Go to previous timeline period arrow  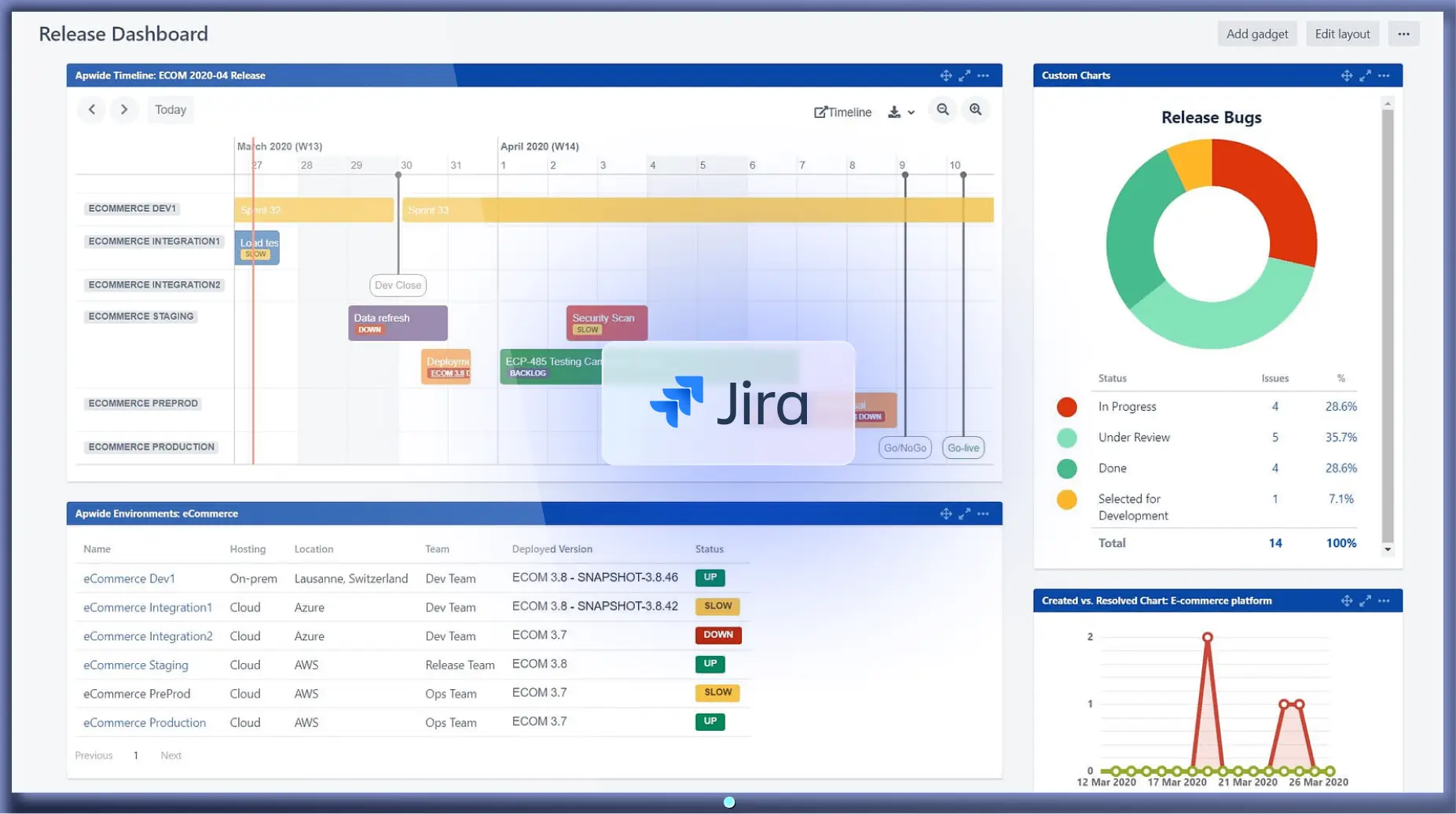(x=92, y=109)
